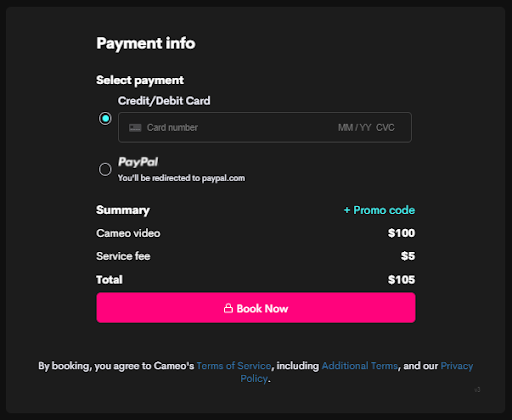Click the PayPal logo
Screen dimensions: 512x420
(x=138, y=162)
